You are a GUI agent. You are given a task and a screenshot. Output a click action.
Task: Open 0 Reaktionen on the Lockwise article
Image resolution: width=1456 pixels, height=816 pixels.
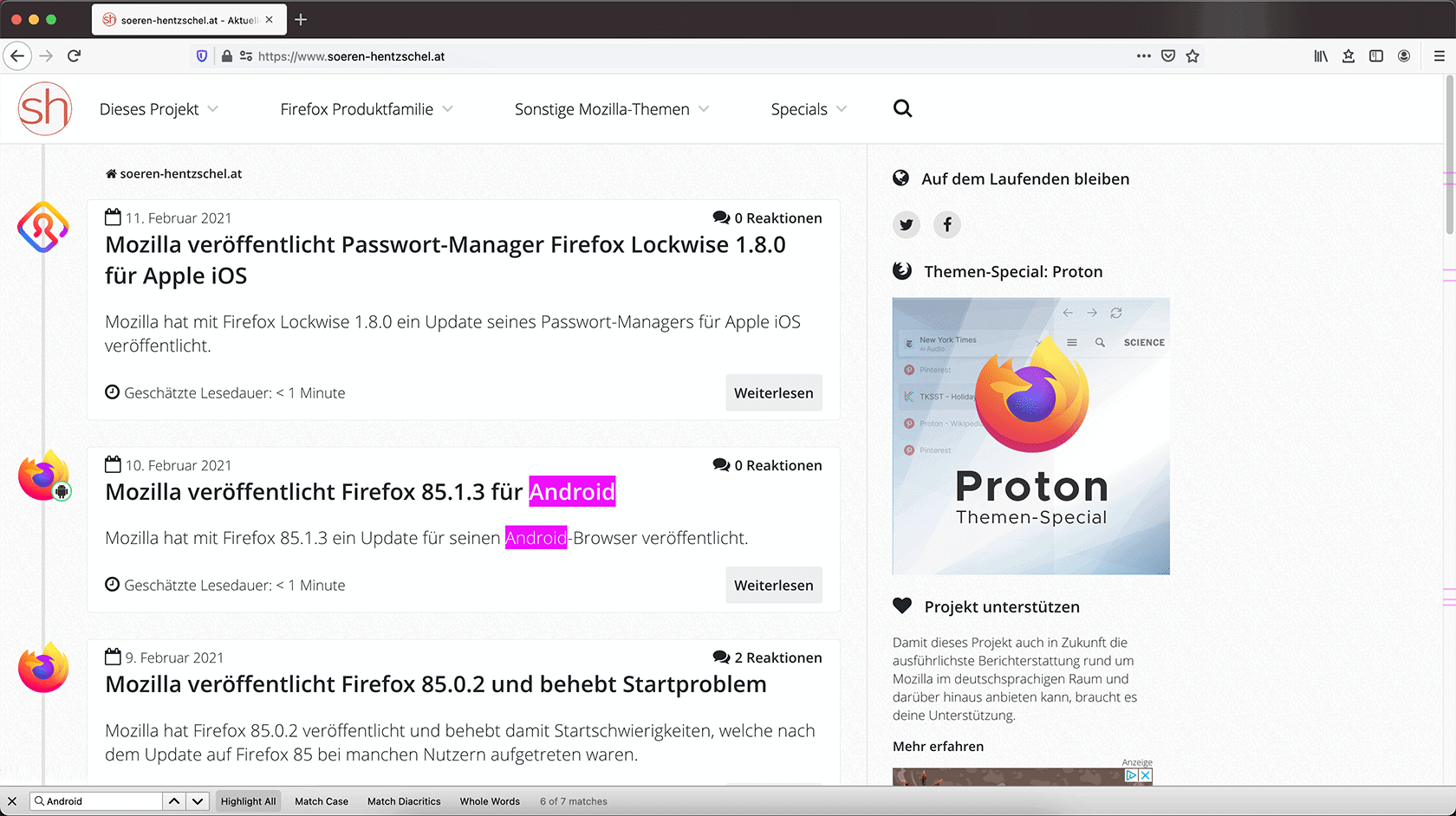(x=767, y=218)
